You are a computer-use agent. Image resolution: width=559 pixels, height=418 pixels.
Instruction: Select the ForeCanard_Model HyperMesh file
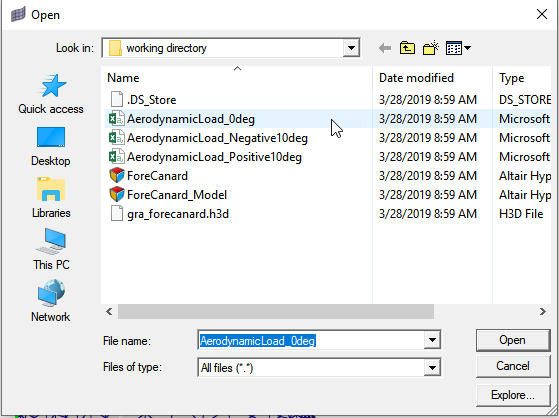(177, 195)
